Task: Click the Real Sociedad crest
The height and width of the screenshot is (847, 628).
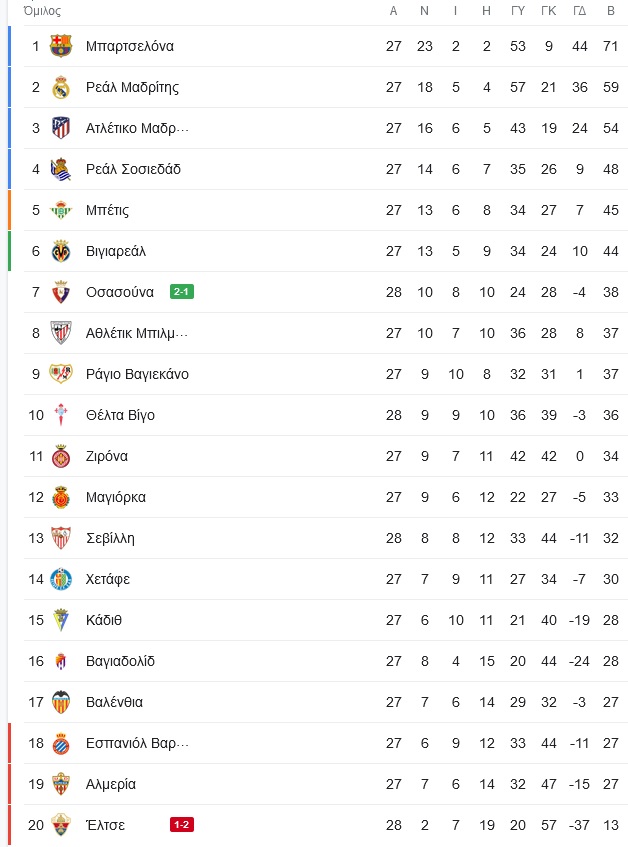Action: click(61, 169)
